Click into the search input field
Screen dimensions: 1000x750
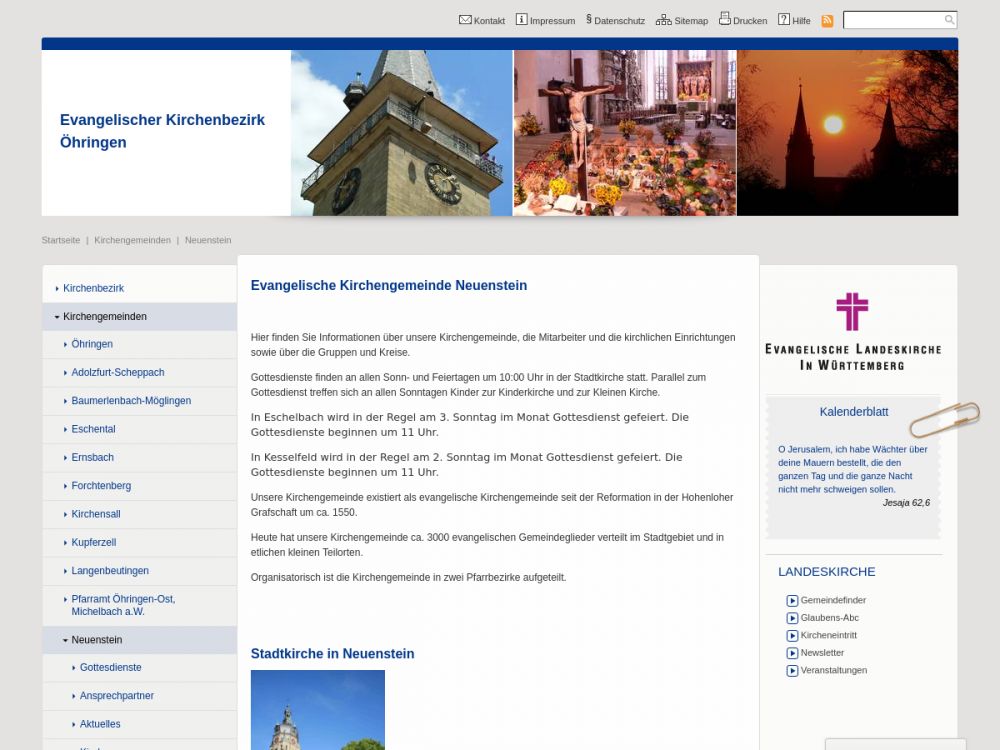pyautogui.click(x=892, y=20)
